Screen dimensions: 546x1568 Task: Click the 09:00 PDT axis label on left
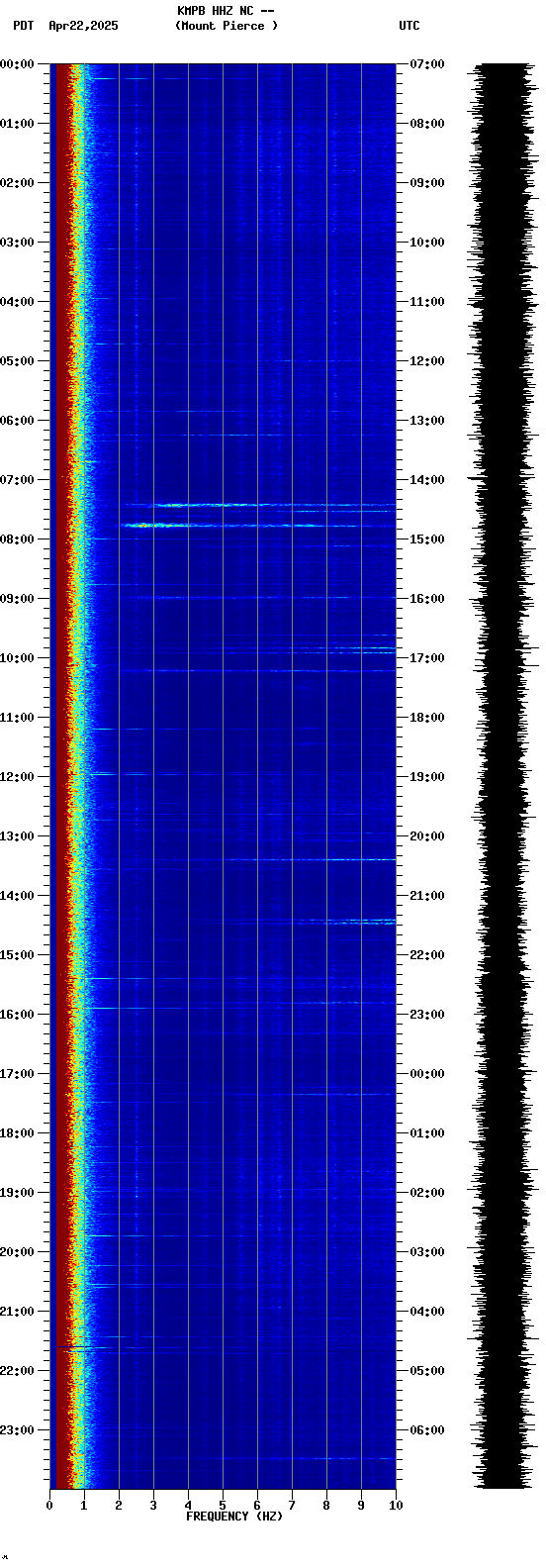[x=17, y=599]
